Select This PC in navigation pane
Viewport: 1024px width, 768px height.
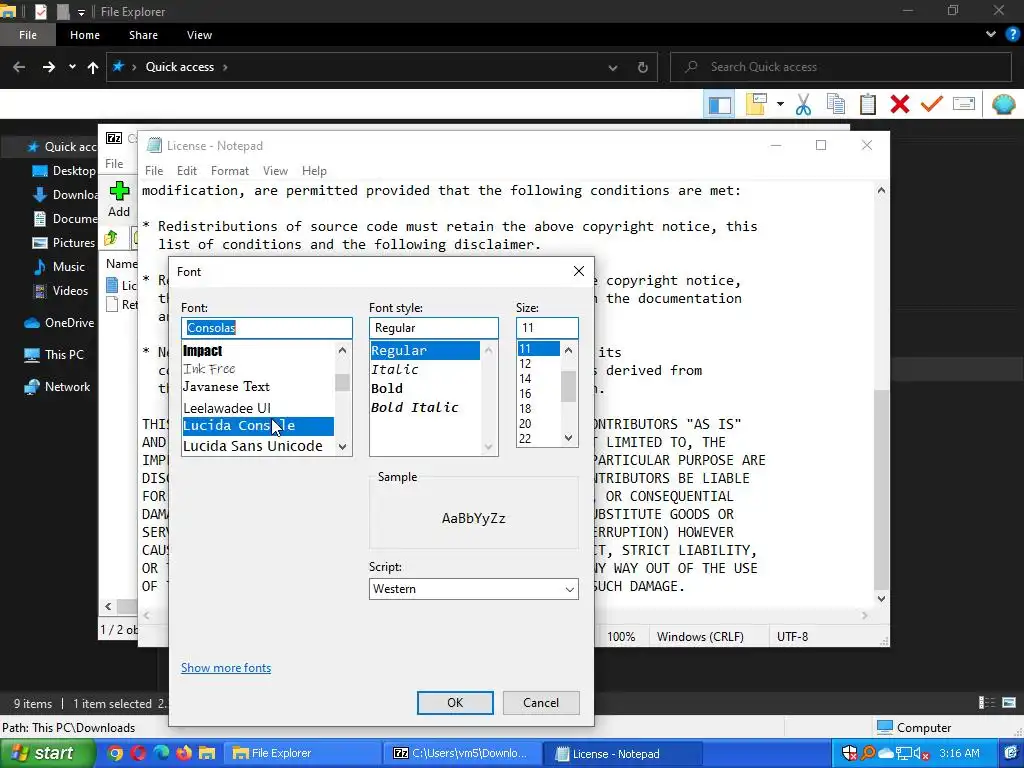click(x=64, y=355)
